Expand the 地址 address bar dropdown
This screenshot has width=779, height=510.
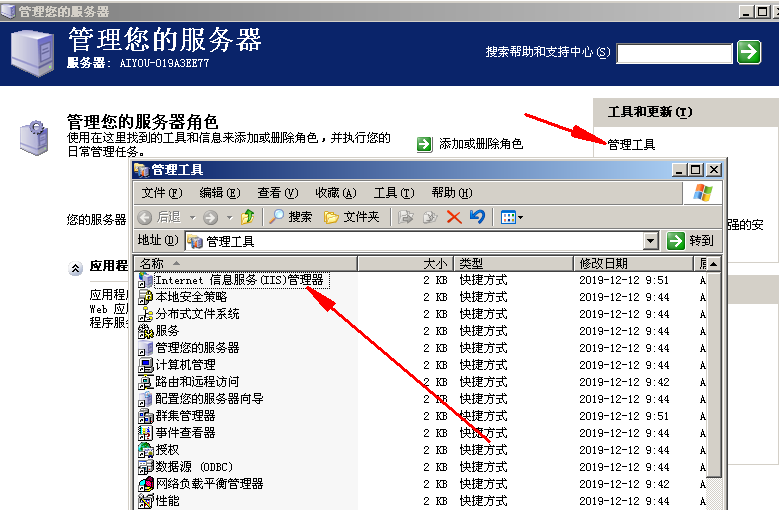tap(651, 241)
